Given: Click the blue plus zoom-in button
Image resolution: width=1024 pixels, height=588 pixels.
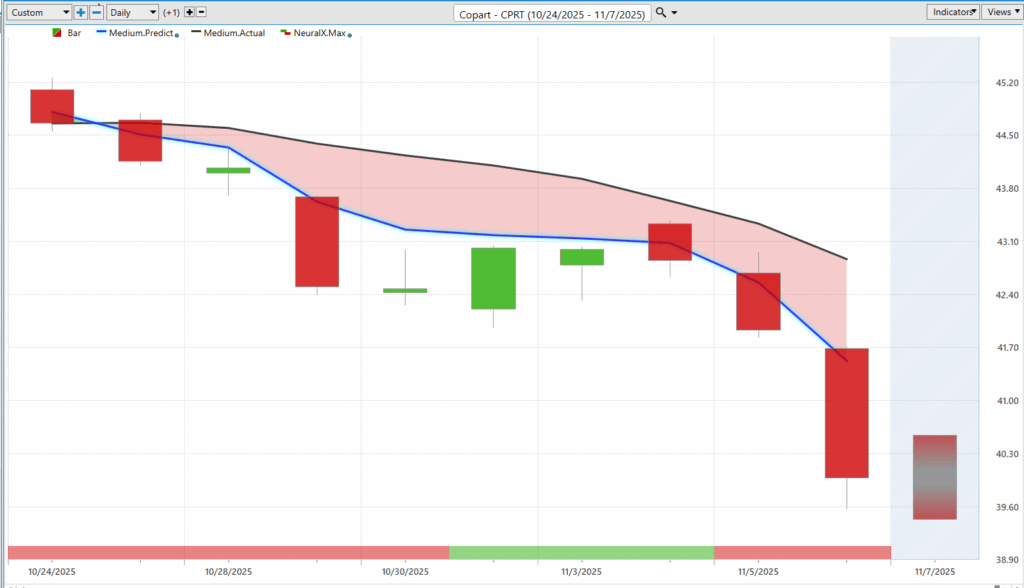Looking at the screenshot, I should click(x=81, y=12).
